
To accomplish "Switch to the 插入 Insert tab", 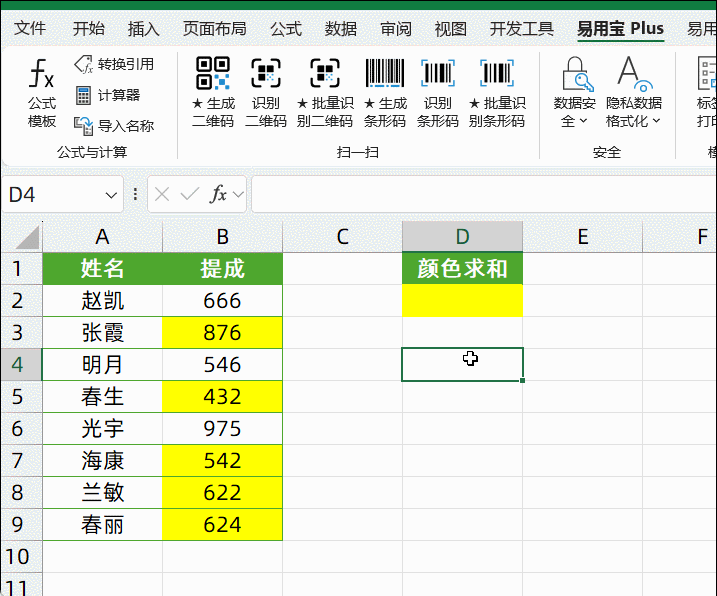I will click(x=144, y=28).
